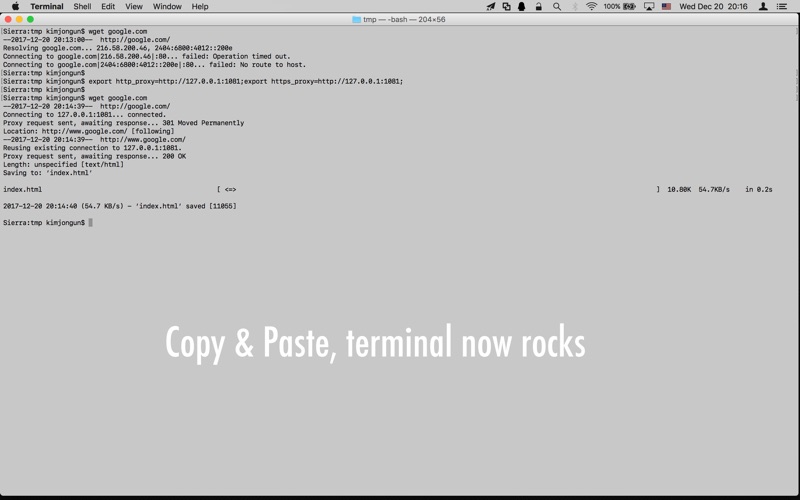Viewport: 800px width, 500px height.
Task: Open the Window menu
Action: point(167,7)
